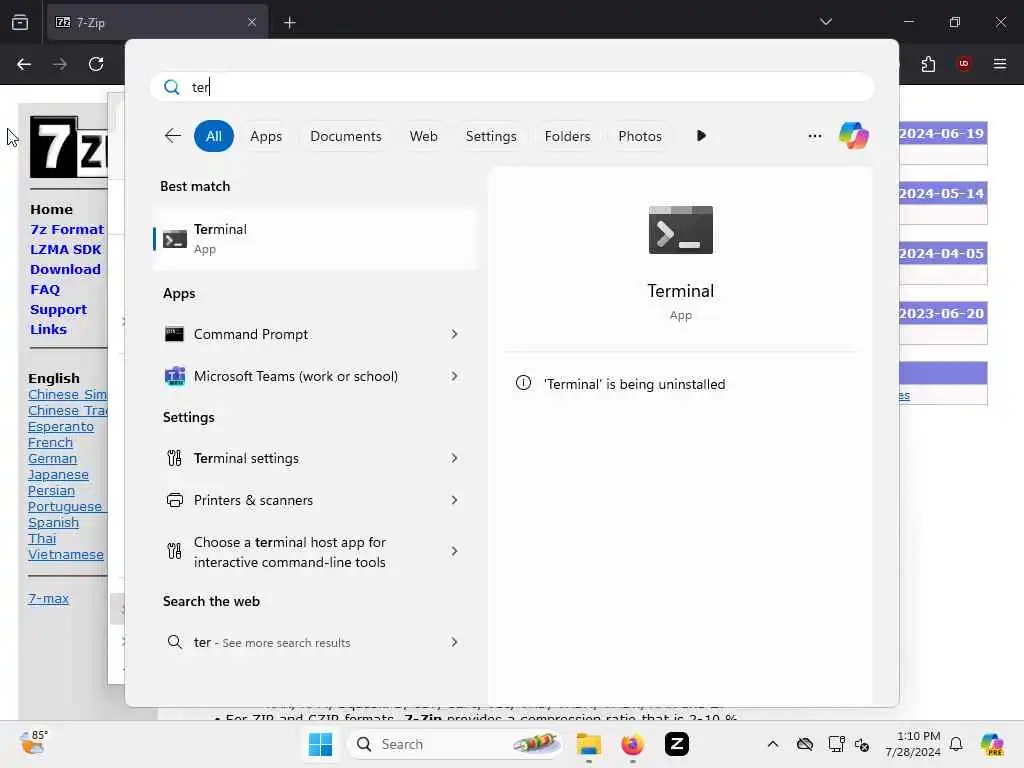The width and height of the screenshot is (1024, 768).
Task: Open the three-dots more options menu
Action: pyautogui.click(x=814, y=136)
